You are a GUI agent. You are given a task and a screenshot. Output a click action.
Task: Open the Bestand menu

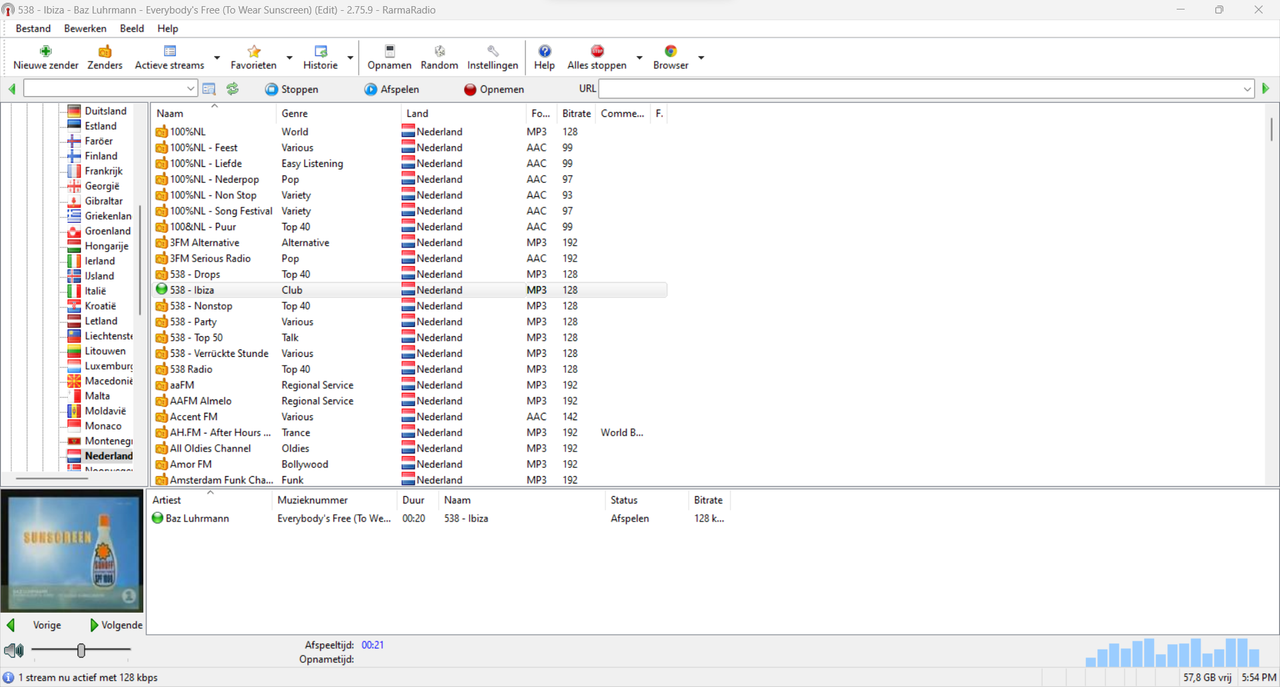[x=33, y=29]
